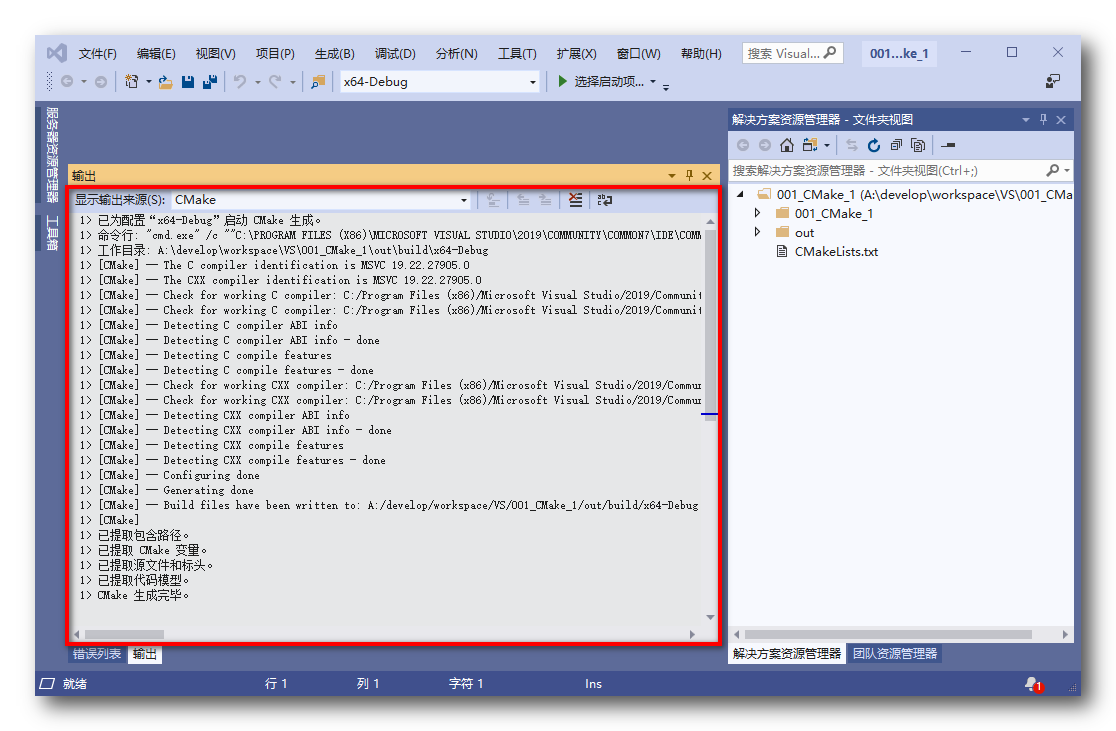1116x731 pixels.
Task: Click the navigate forward arrow in main toolbar
Action: 101,82
